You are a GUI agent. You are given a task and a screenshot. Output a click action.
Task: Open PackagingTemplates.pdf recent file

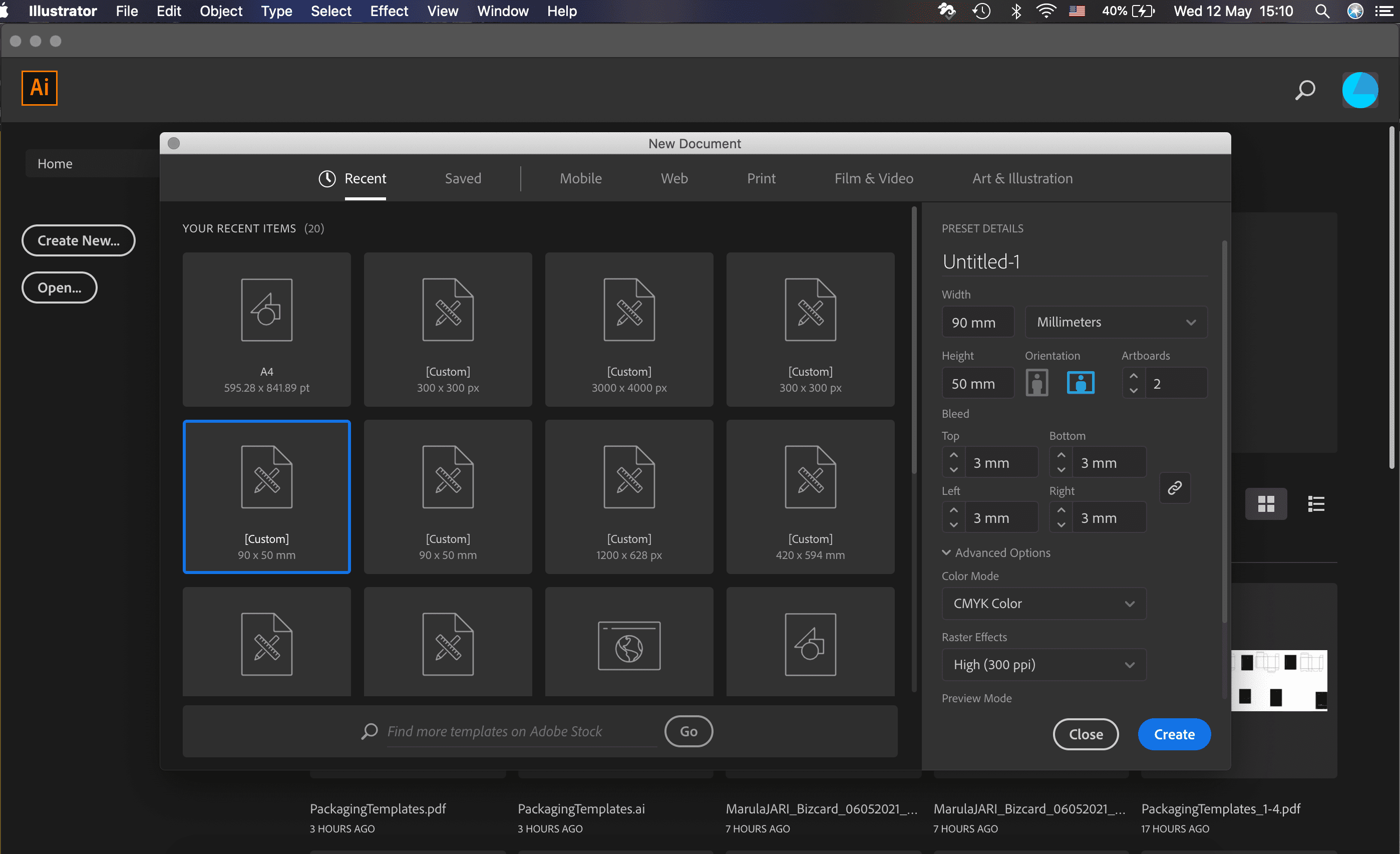coord(377,808)
